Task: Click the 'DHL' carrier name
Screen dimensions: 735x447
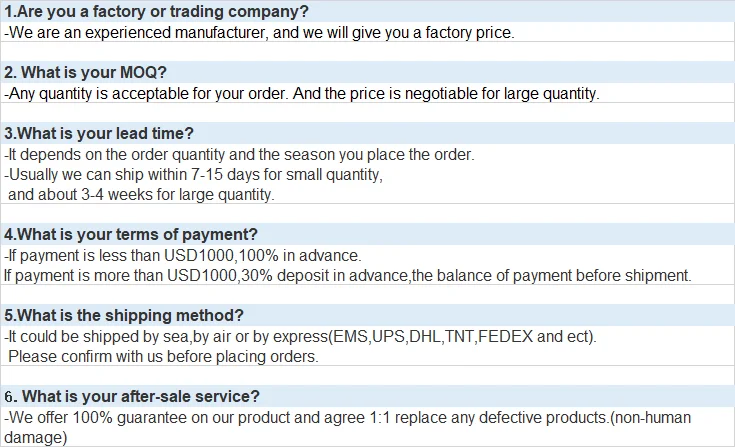Action: tap(423, 337)
